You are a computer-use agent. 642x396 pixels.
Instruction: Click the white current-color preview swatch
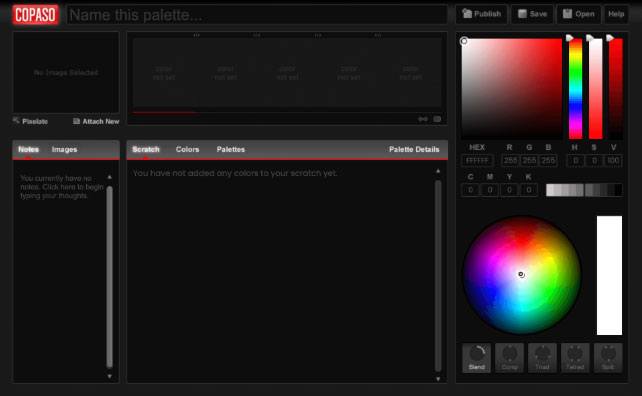pyautogui.click(x=609, y=275)
